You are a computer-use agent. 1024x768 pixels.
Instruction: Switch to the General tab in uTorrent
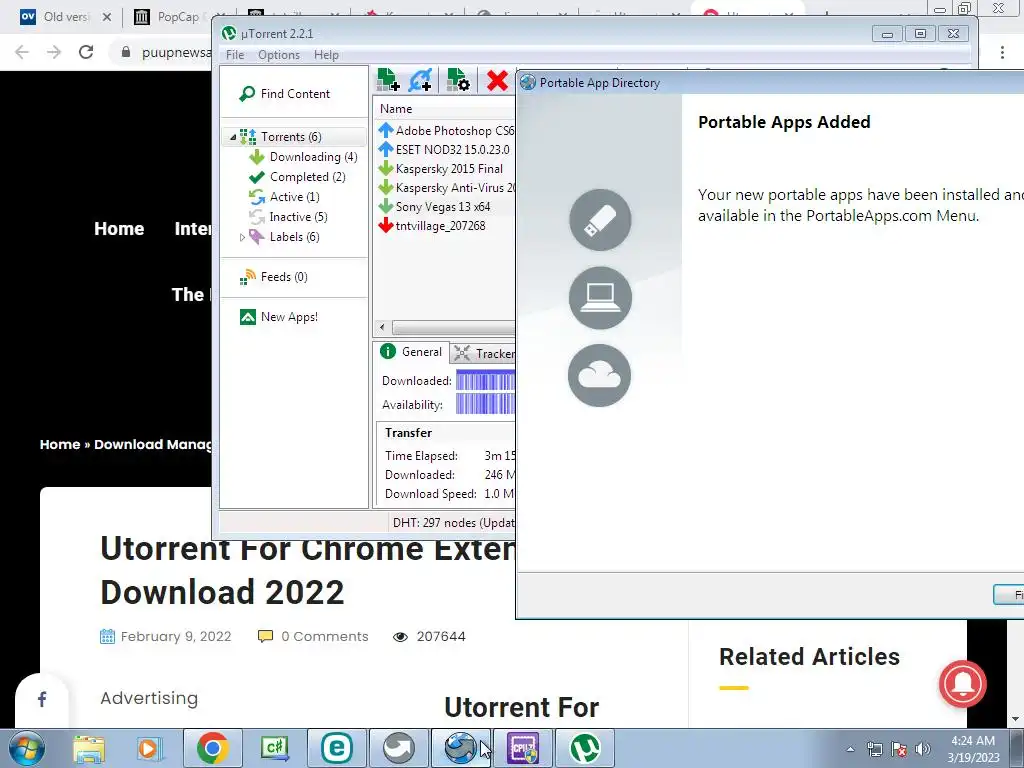[x=411, y=352]
